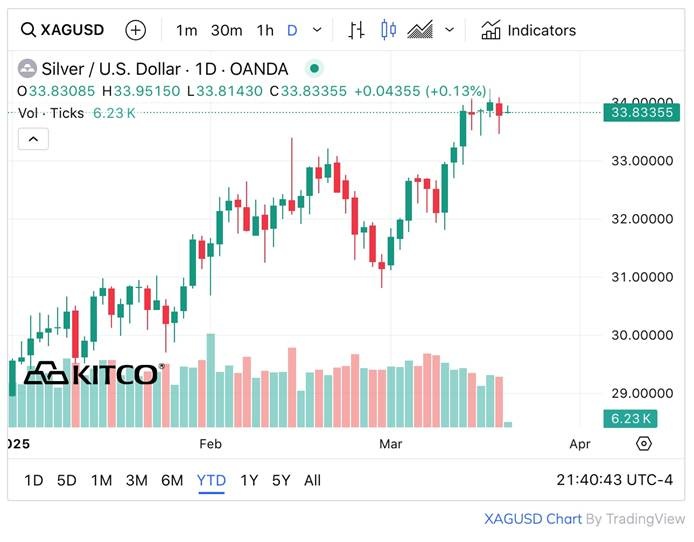694x542 pixels.
Task: Click the 21:40:43 UTC-4 timezone button
Action: (x=614, y=480)
